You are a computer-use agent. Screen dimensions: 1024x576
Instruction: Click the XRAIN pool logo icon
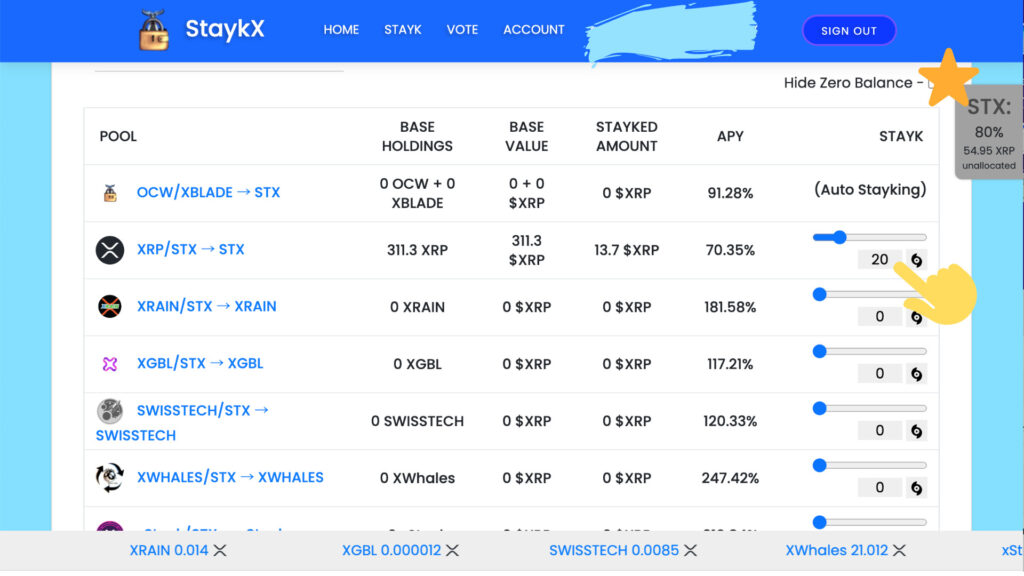click(110, 306)
